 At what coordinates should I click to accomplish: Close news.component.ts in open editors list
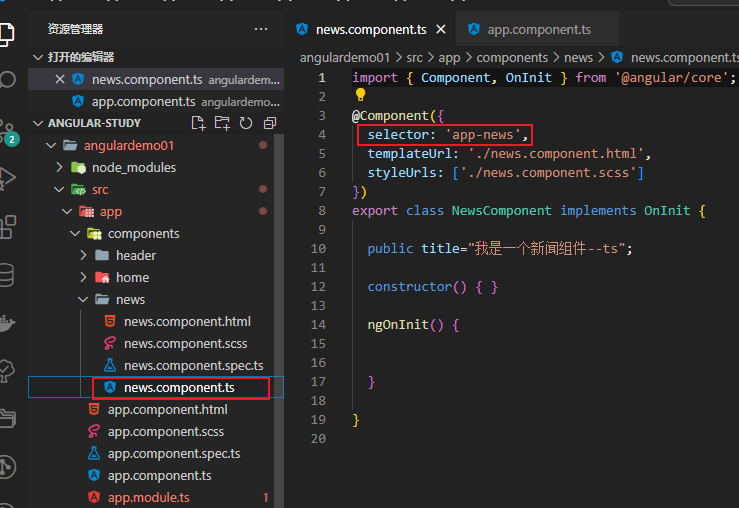click(60, 79)
